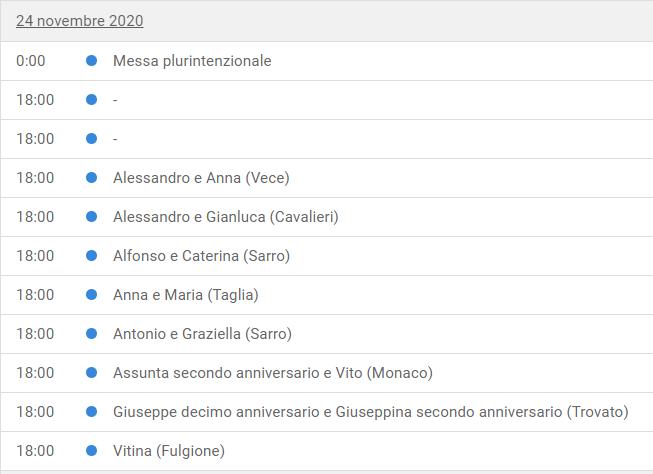The height and width of the screenshot is (474, 653).
Task: Select the Messa plurintenzionale event
Action: tap(192, 61)
